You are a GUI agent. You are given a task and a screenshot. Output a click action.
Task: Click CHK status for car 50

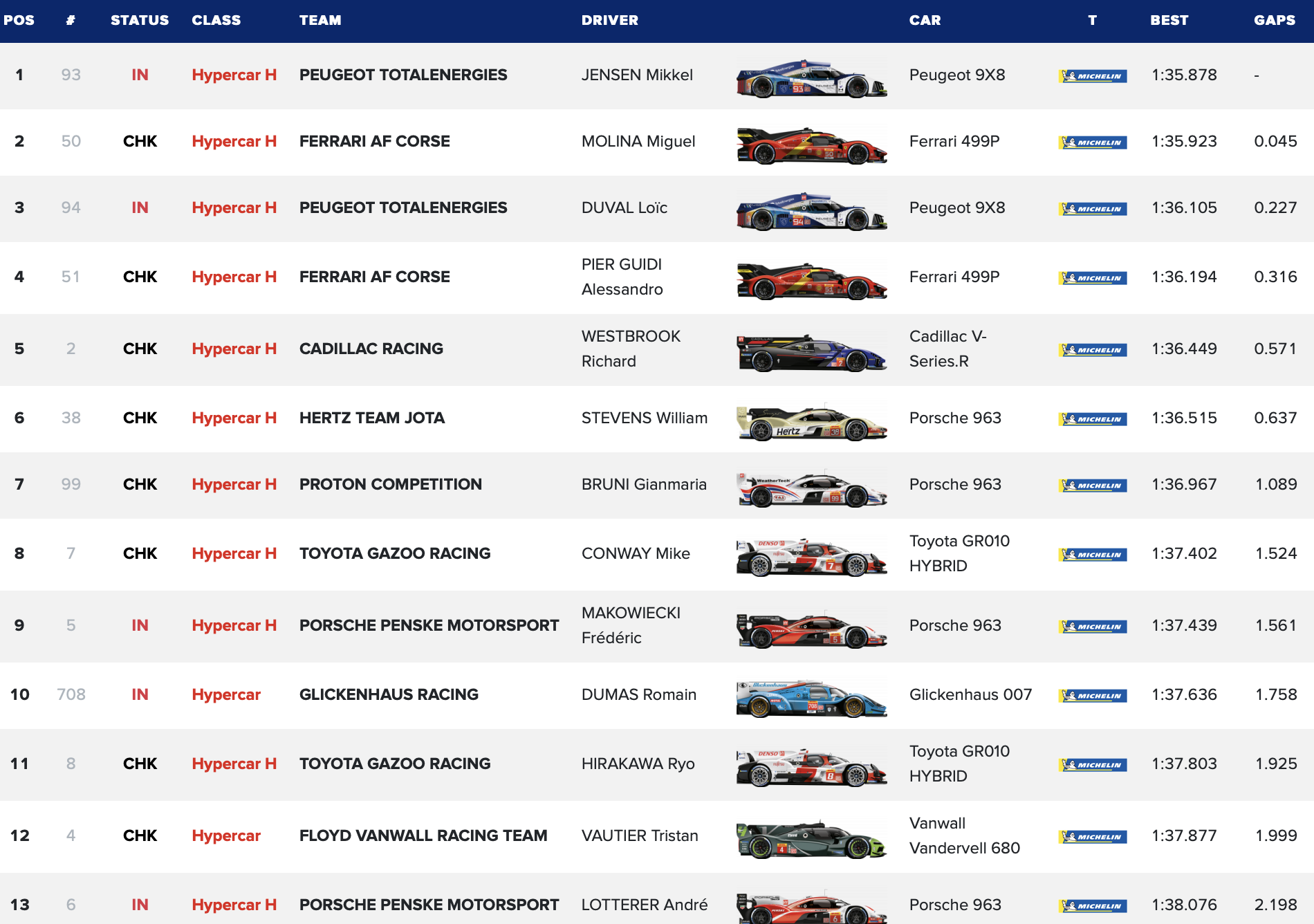pos(140,141)
